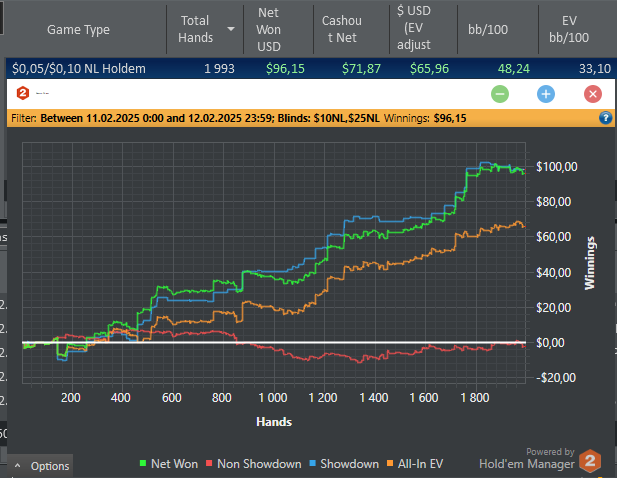Click the orange All-In EV color swatch

(390, 463)
